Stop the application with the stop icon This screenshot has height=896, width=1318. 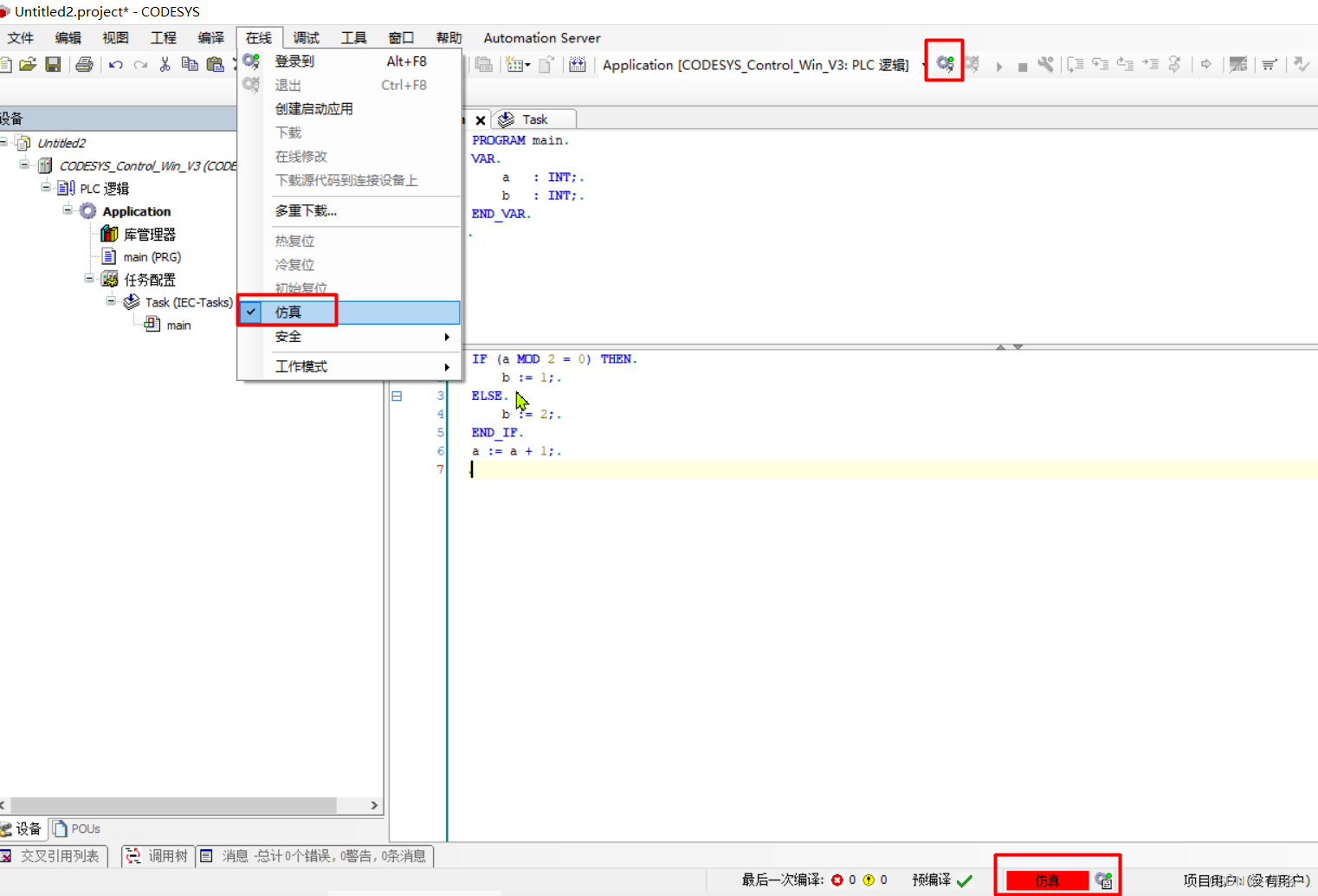pos(1022,67)
